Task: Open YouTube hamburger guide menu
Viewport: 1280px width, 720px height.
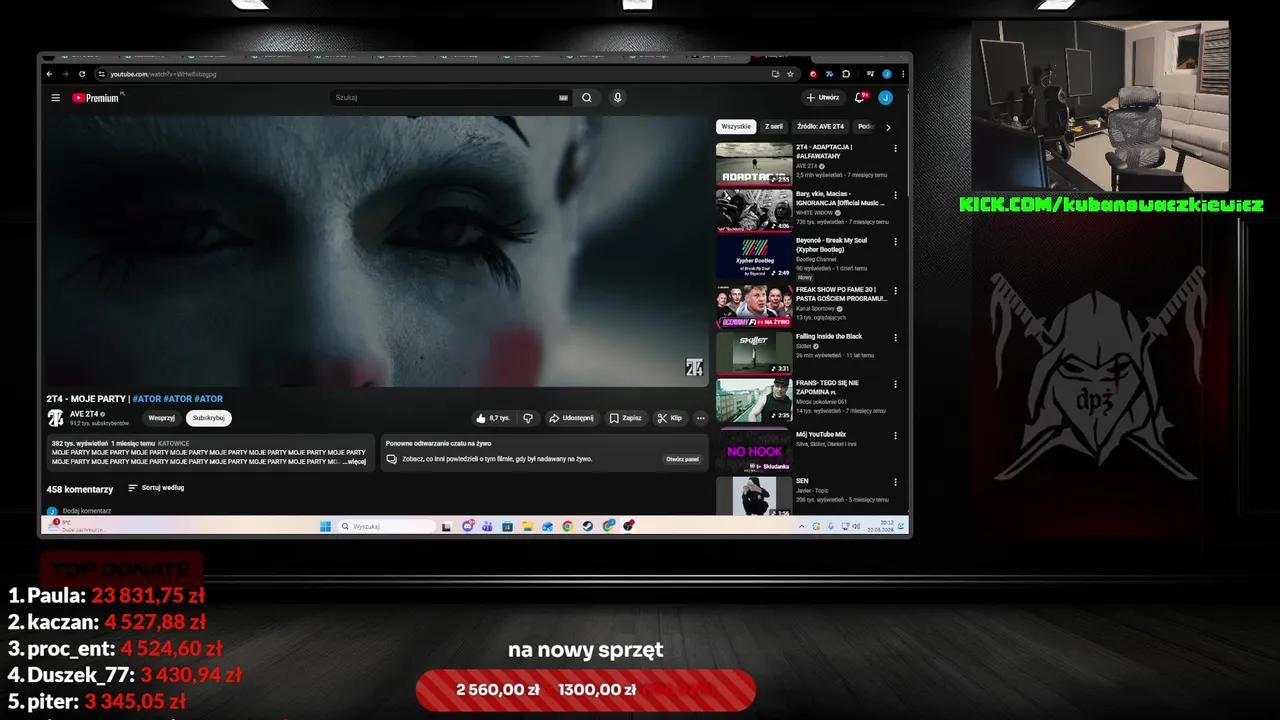Action: click(56, 98)
